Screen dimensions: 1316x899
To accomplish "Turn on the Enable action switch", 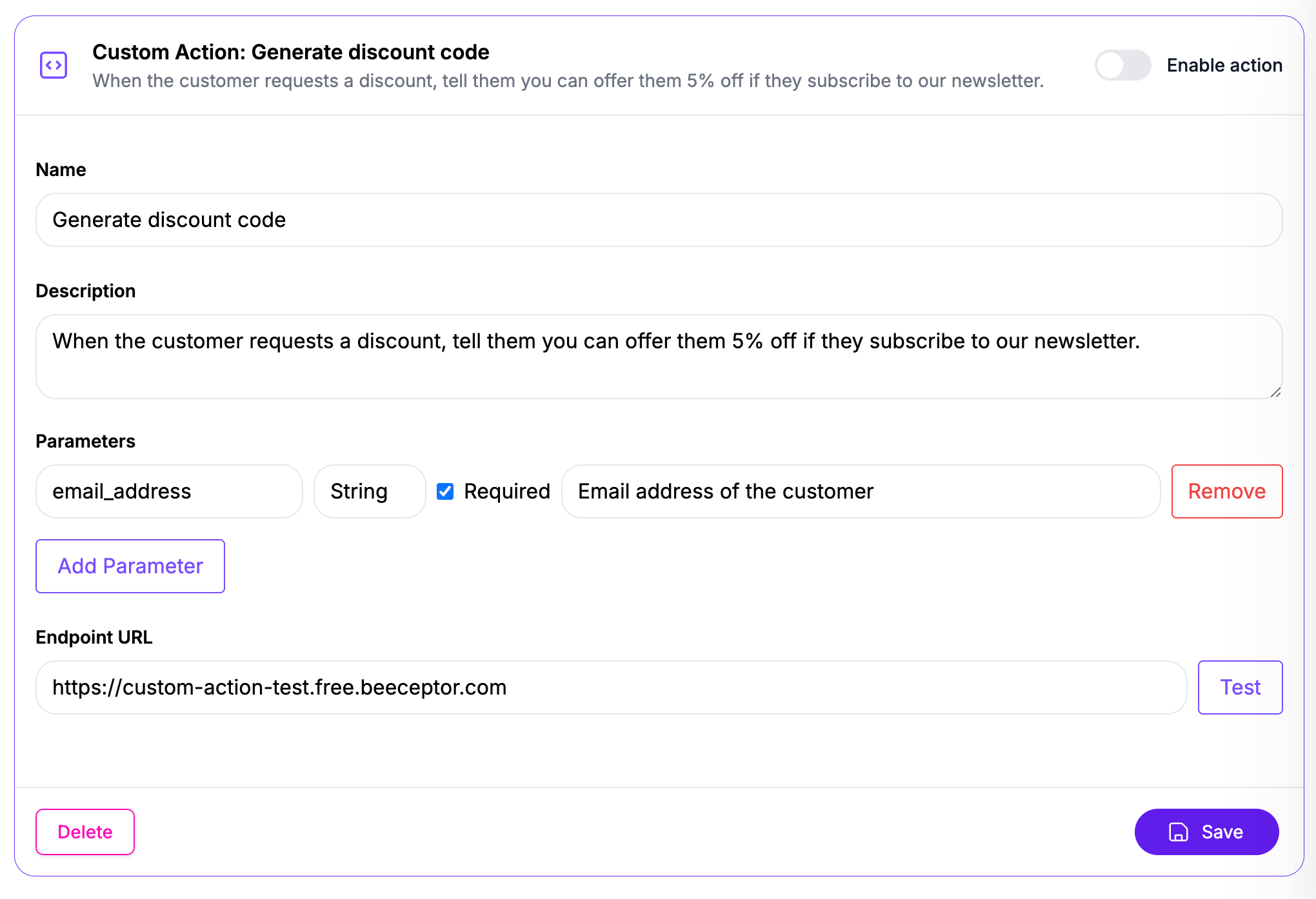I will point(1122,65).
